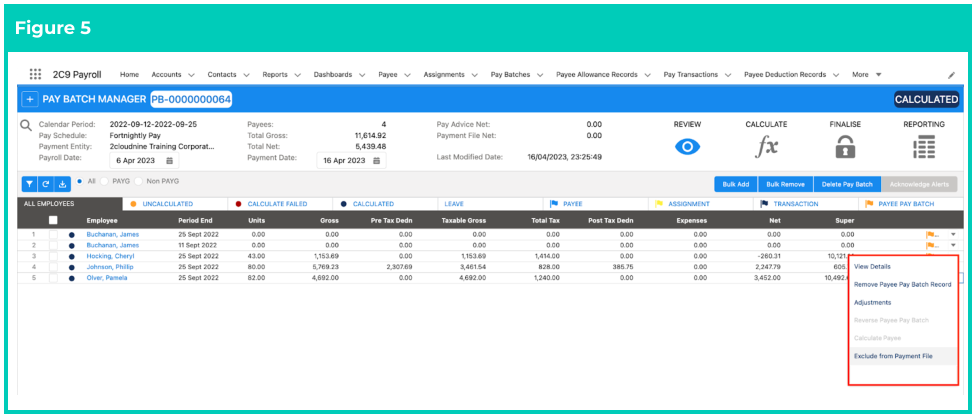Tick checkbox for row 2 Buchanan, James
This screenshot has width=976, height=418.
(x=54, y=245)
